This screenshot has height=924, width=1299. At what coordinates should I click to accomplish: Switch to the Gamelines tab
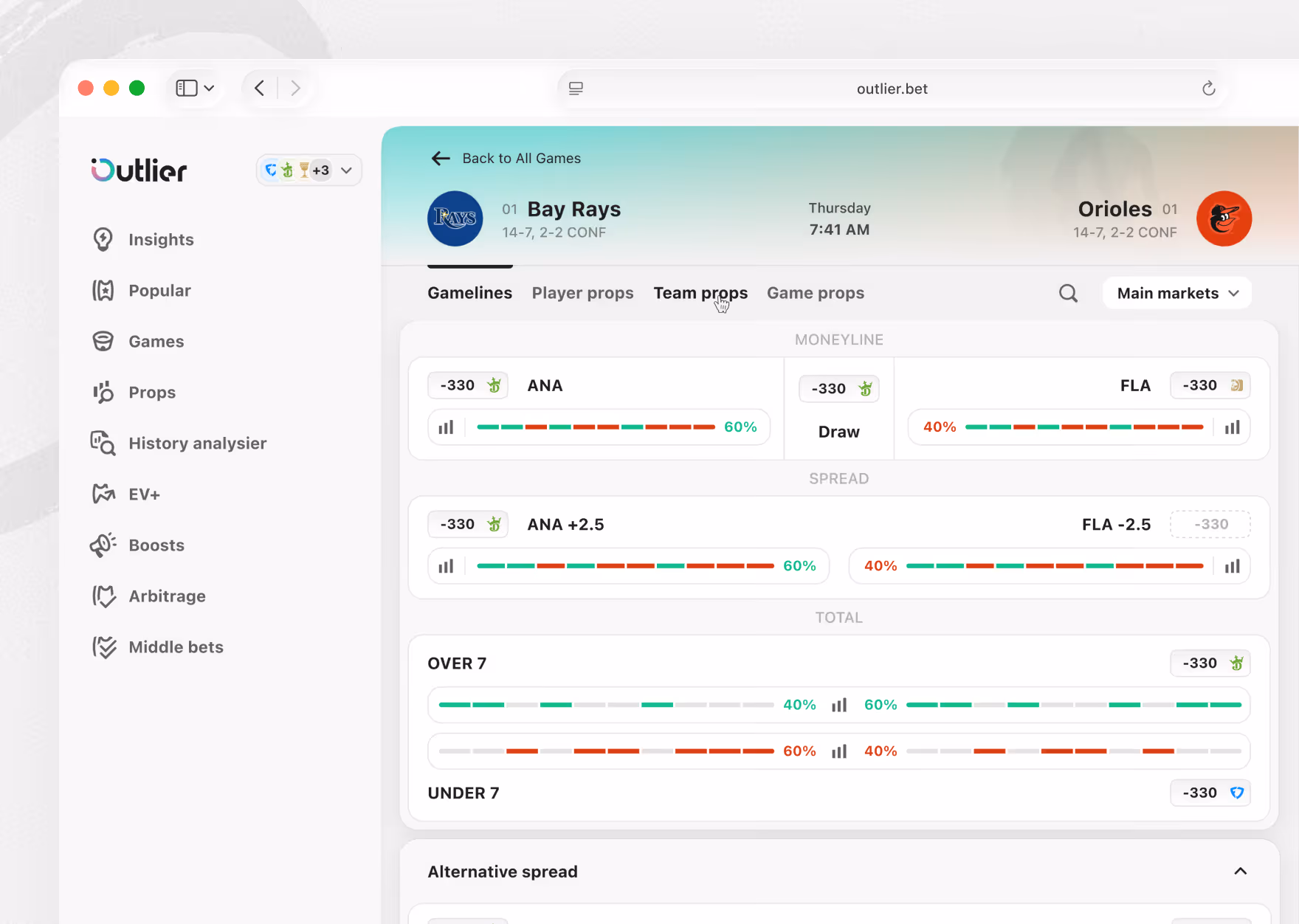tap(470, 294)
